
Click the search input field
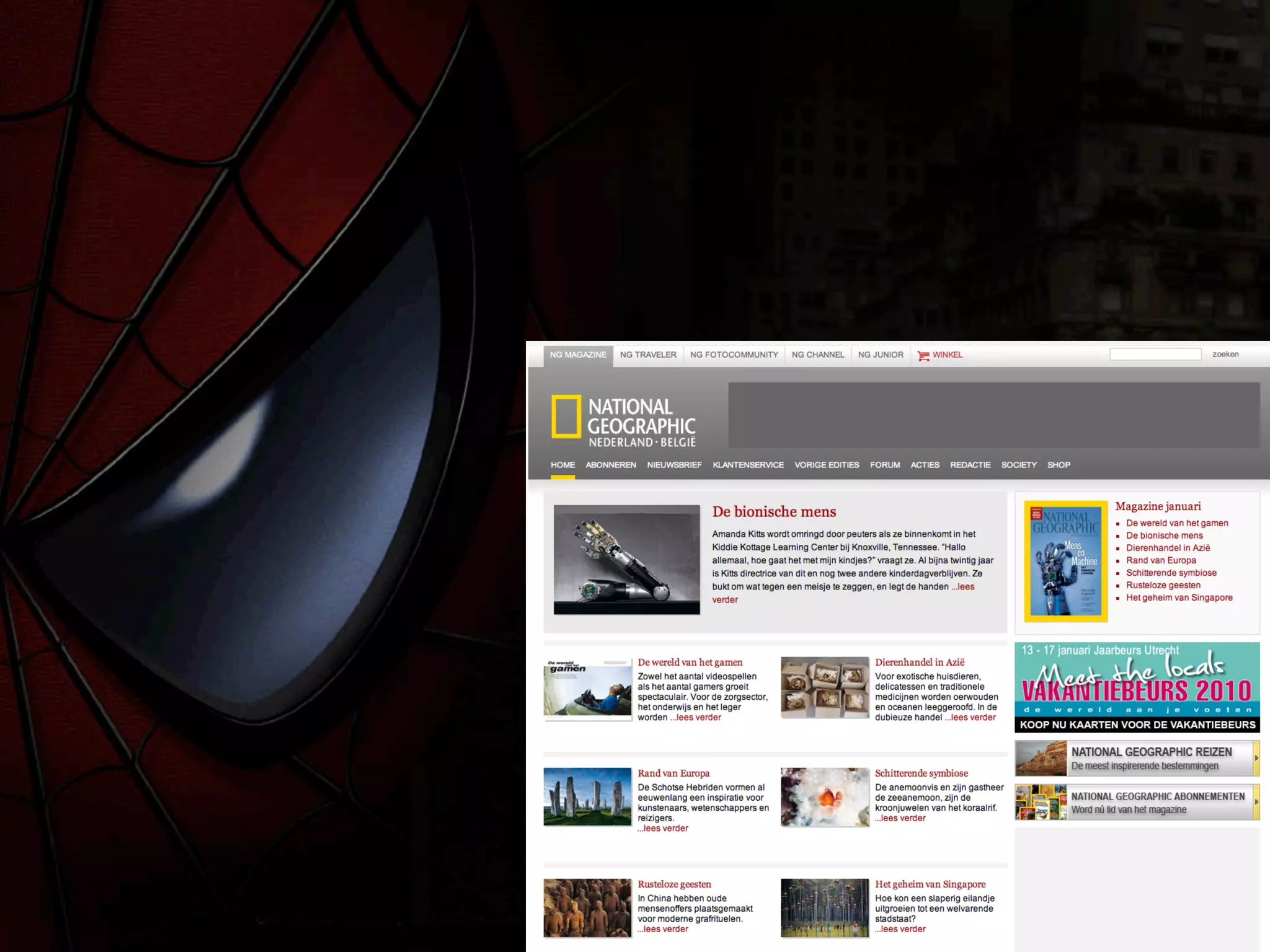(1155, 355)
